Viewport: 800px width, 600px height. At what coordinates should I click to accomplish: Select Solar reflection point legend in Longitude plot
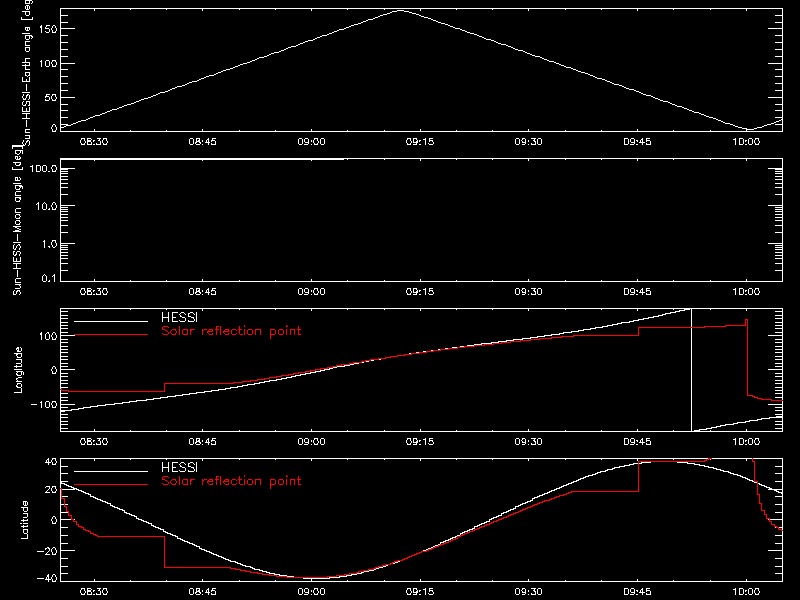231,331
